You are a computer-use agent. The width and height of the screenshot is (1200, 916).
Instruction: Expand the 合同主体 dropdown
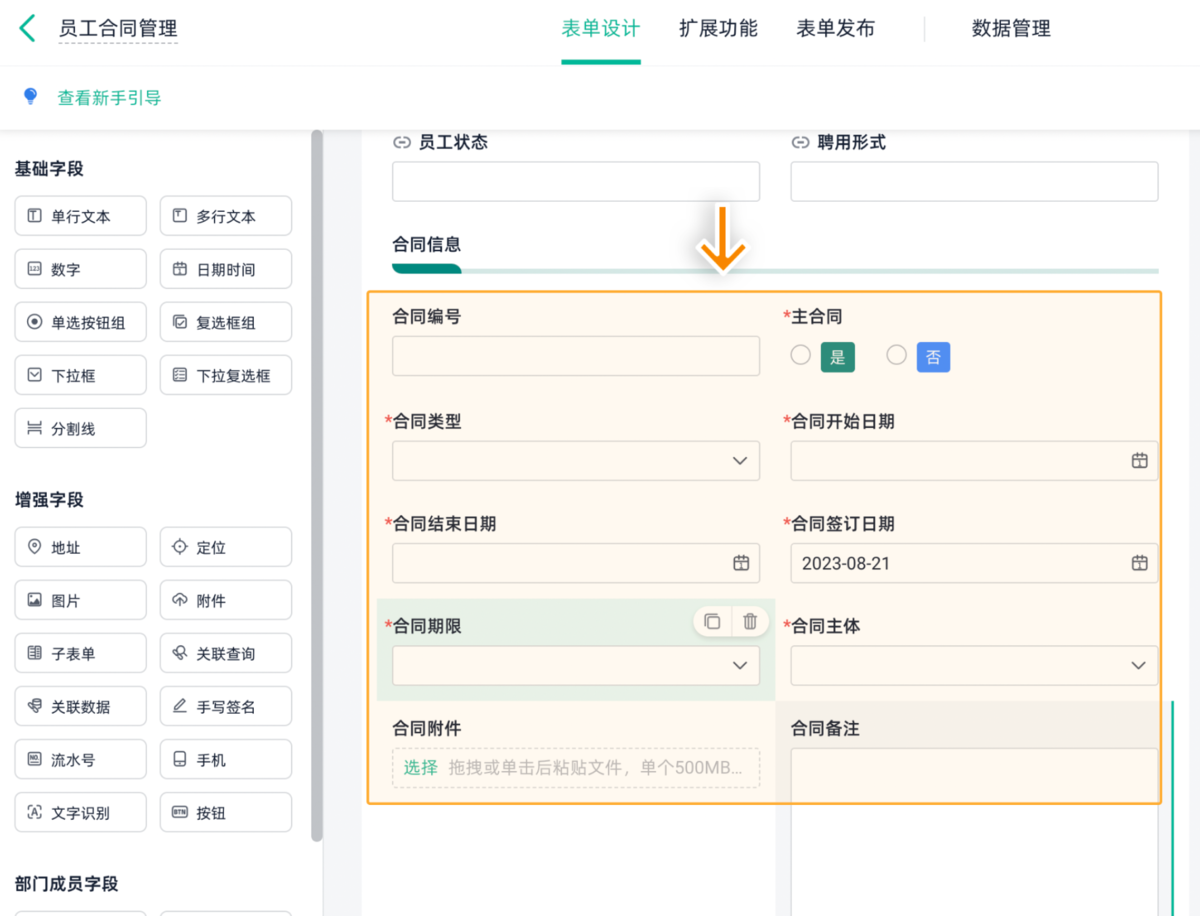(x=1137, y=665)
